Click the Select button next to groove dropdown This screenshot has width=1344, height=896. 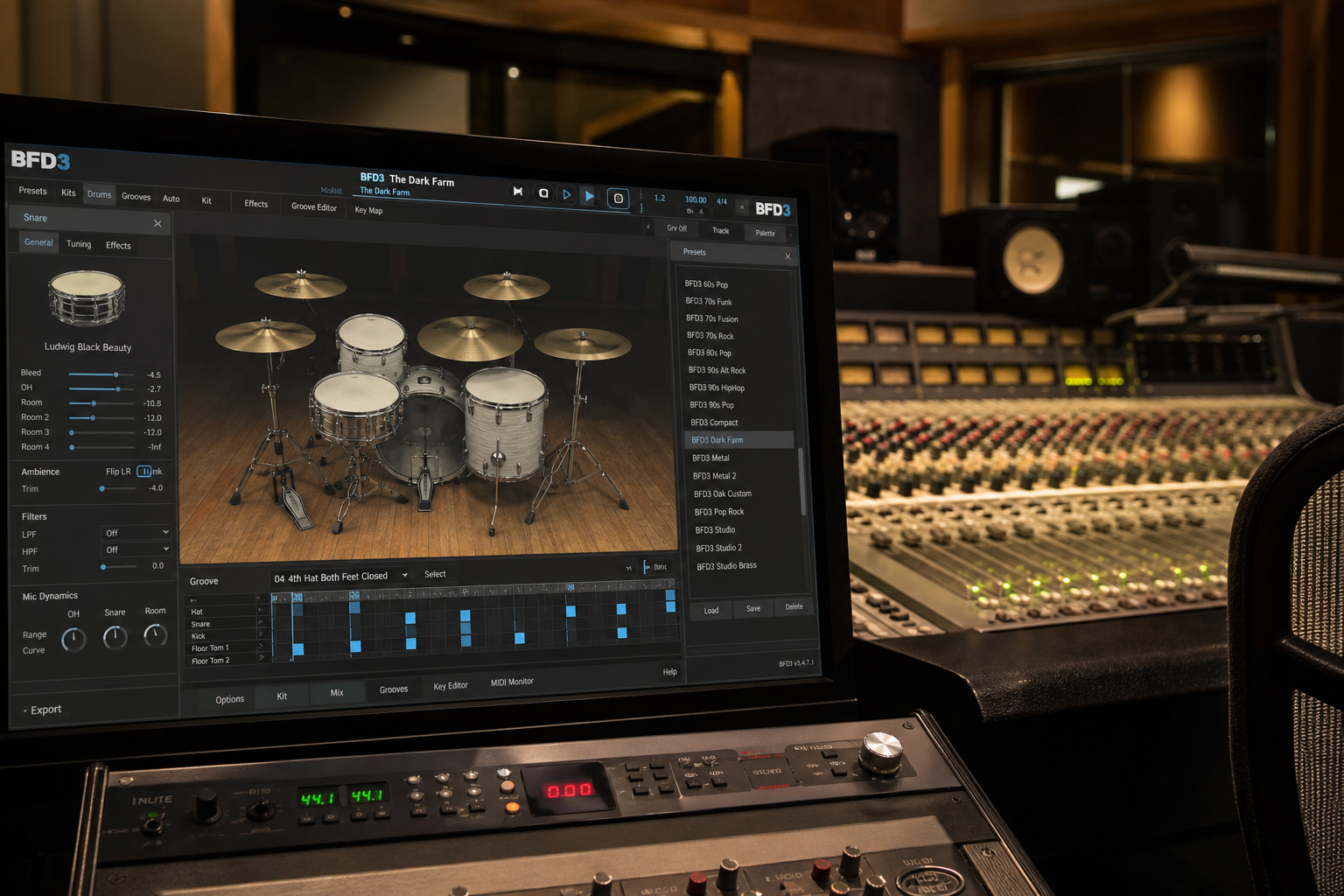pos(435,574)
